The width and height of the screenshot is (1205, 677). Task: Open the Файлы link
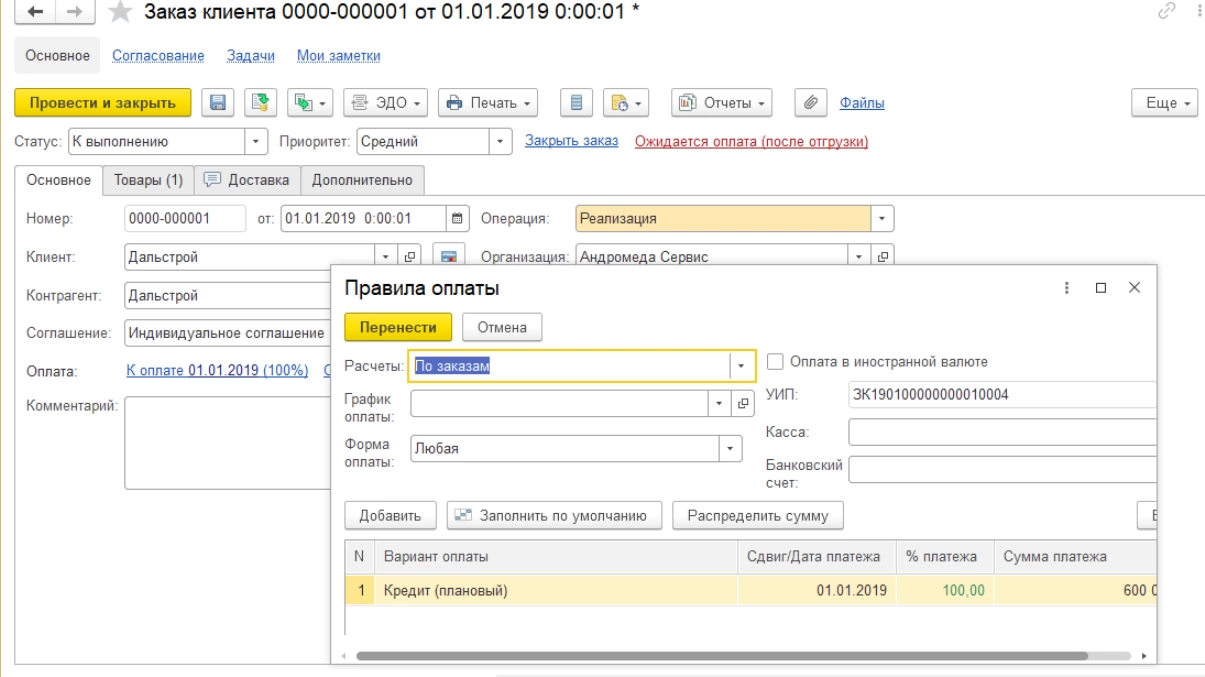(862, 103)
